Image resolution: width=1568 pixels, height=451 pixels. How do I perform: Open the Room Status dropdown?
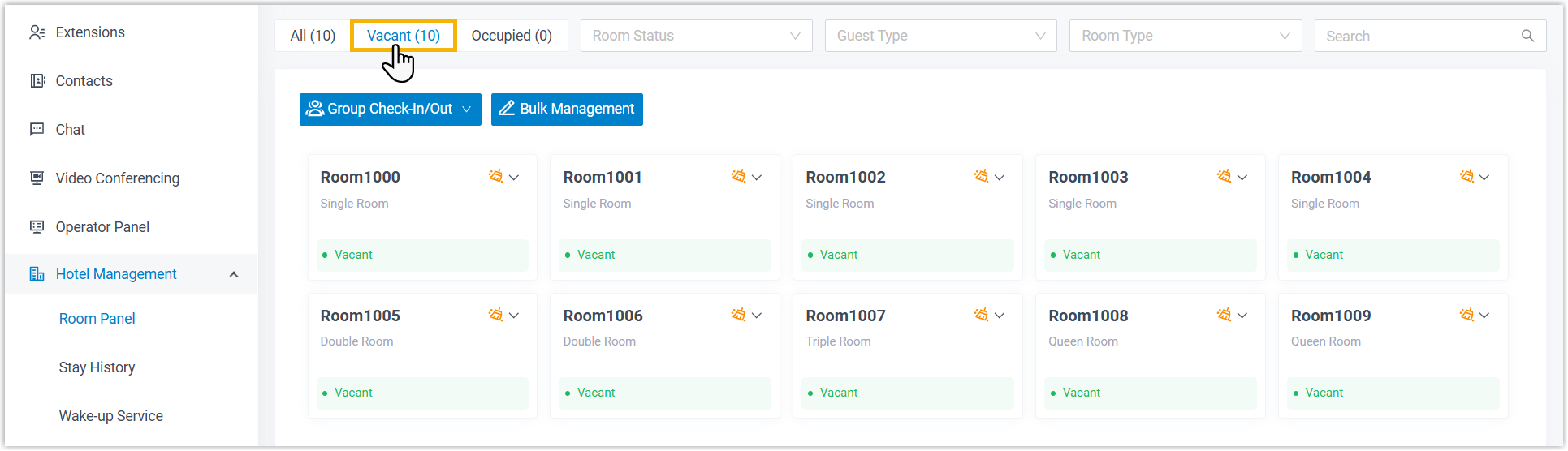[696, 36]
